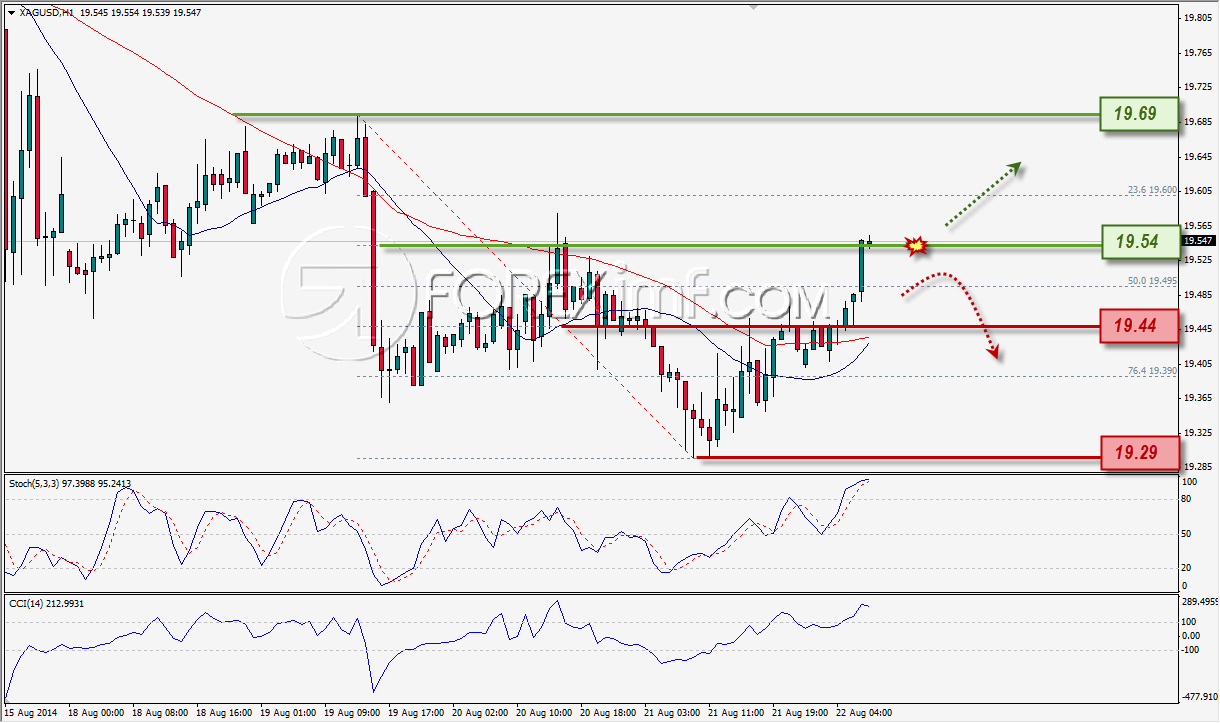
Task: Click price scale value 19.805
Action: 1196,18
